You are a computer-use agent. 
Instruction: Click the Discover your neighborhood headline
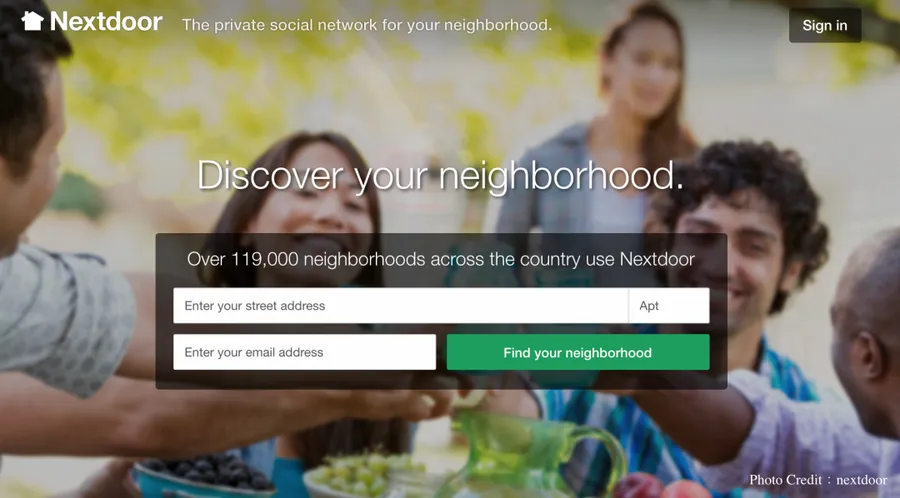coord(441,175)
